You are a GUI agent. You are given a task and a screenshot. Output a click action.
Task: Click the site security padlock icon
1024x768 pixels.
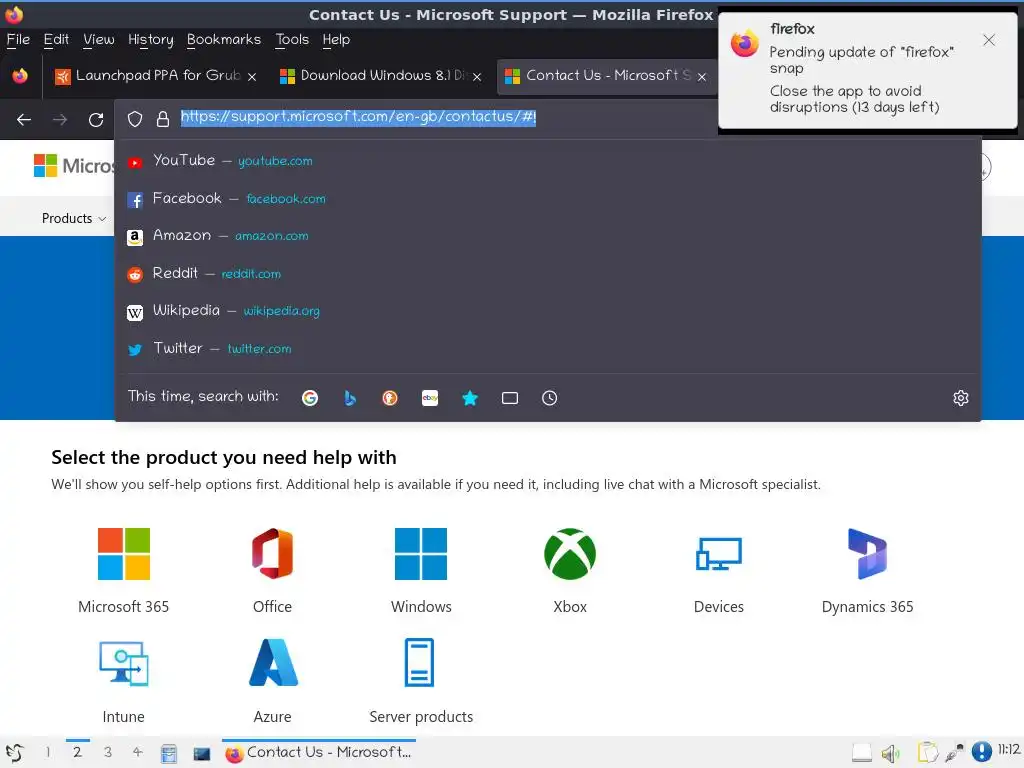click(163, 119)
